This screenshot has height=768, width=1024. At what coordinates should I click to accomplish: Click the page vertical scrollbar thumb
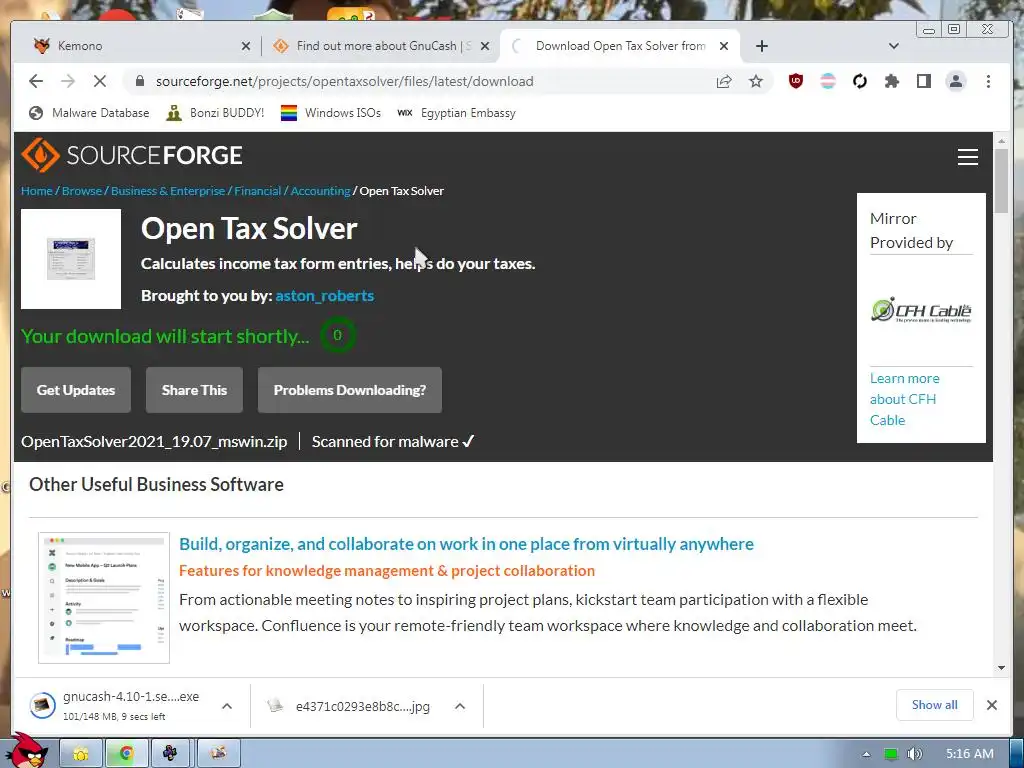[1001, 180]
